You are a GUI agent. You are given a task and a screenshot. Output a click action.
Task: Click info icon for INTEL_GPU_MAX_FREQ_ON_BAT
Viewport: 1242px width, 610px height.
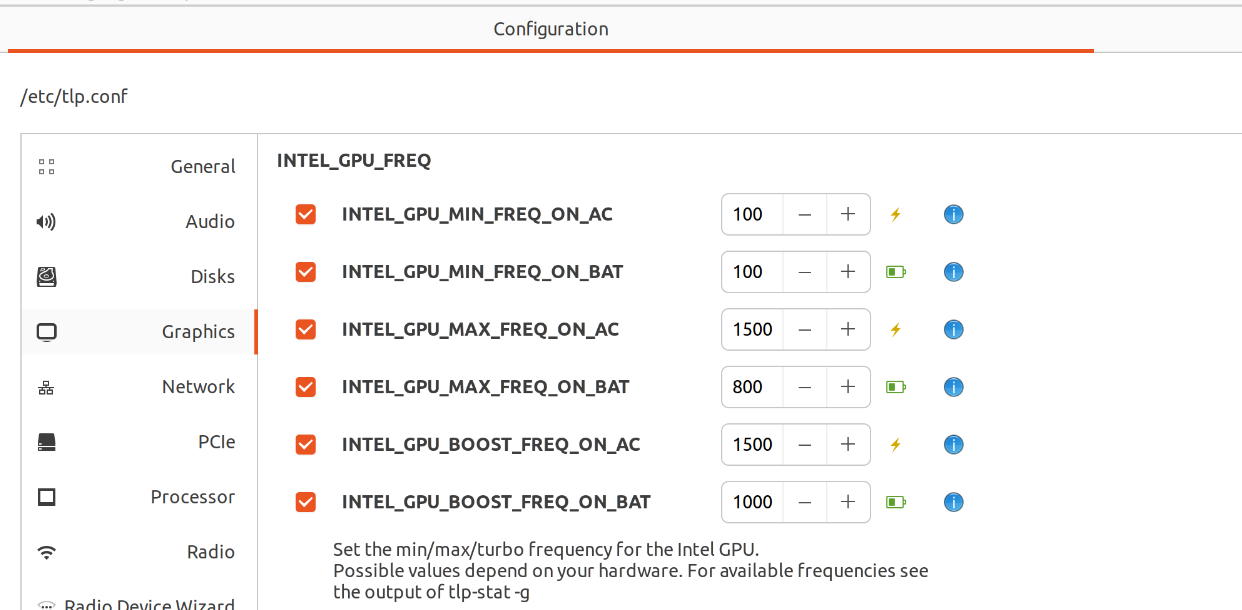click(954, 387)
